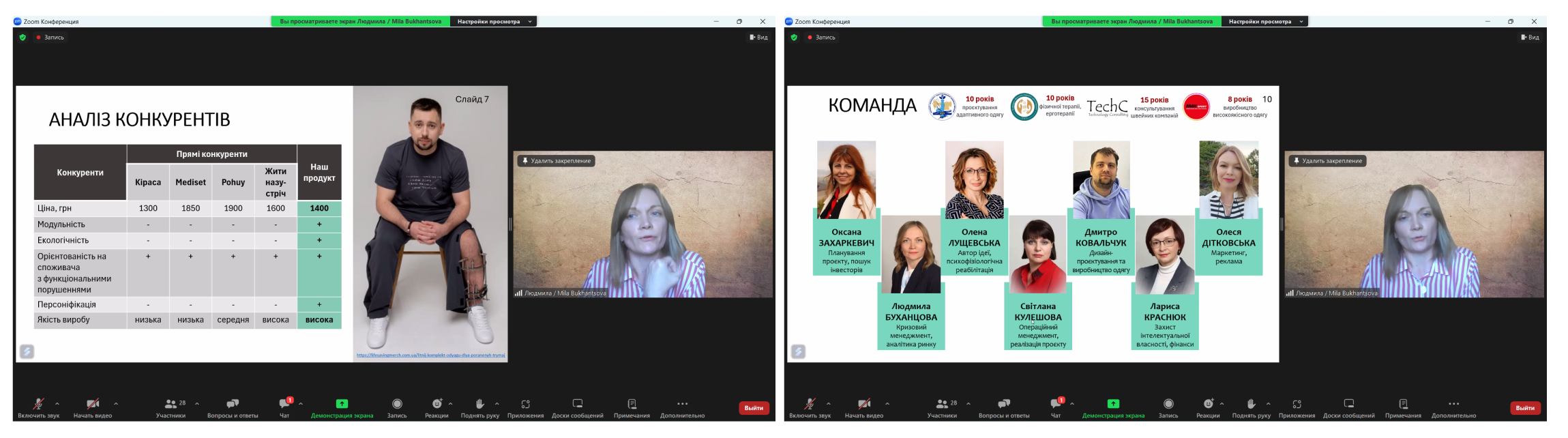Screen dimensions: 1568x438
Task: Unmute microphone in the left Zoom window
Action: [38, 407]
